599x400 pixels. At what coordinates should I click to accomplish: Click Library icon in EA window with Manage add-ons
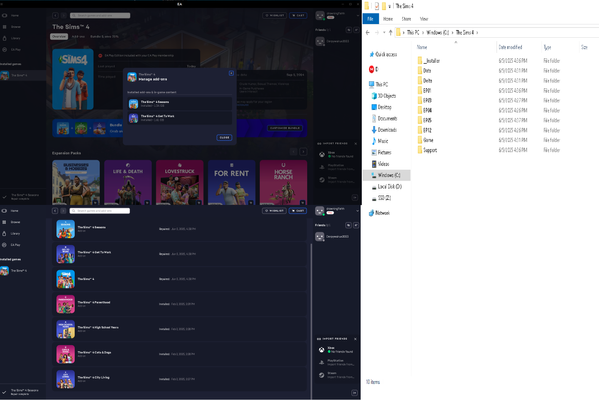click(x=5, y=38)
